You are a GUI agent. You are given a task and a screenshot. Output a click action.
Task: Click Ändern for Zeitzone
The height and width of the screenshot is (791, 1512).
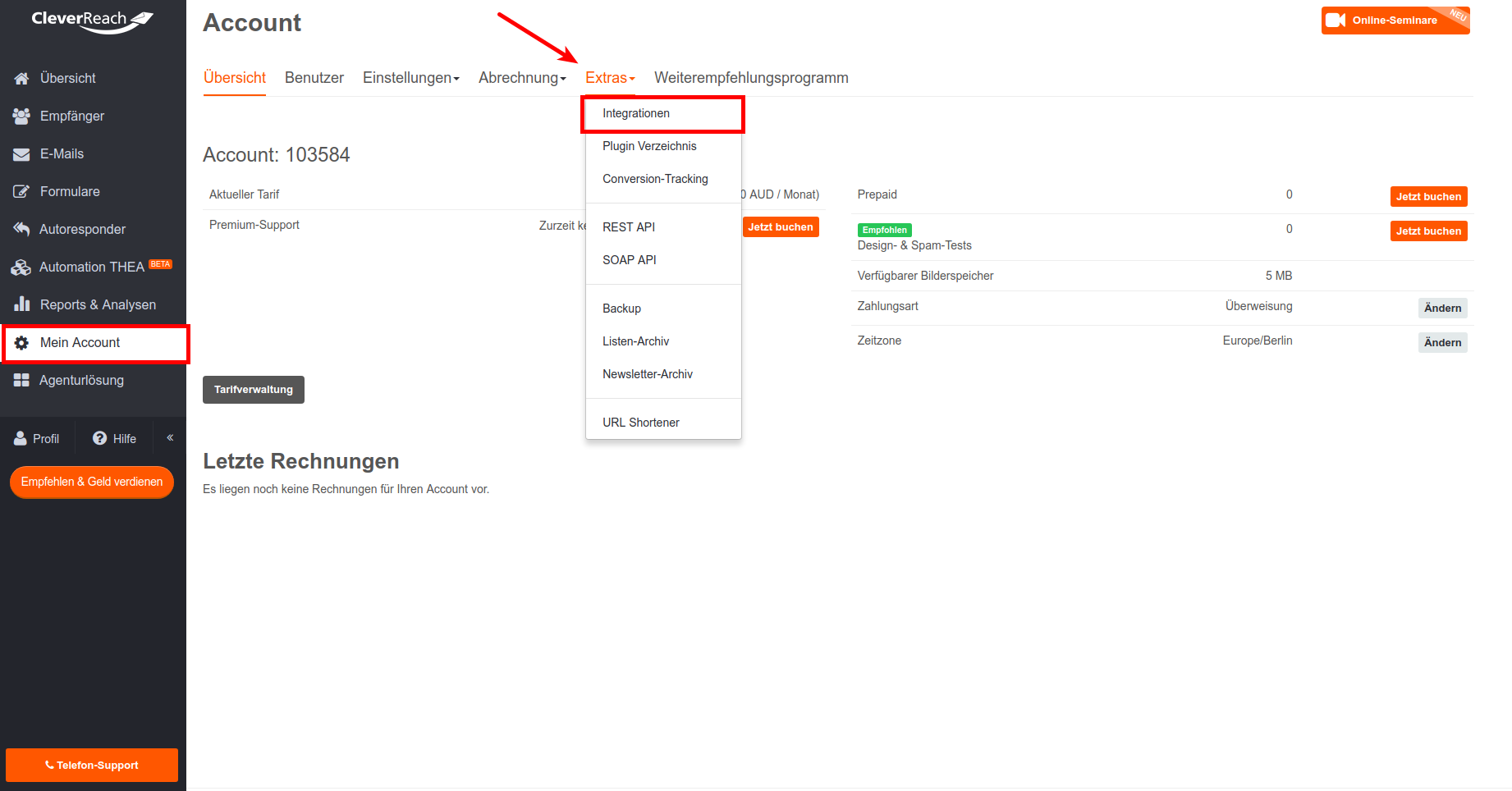click(x=1442, y=343)
